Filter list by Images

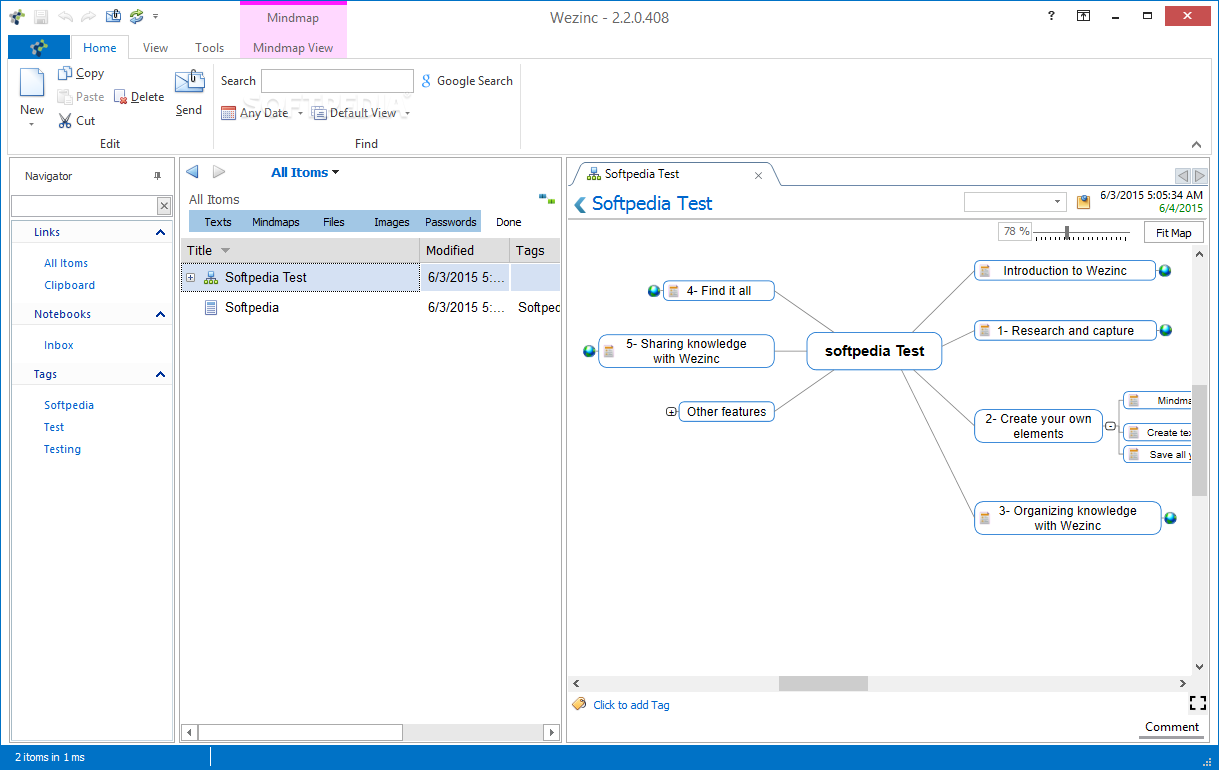[392, 222]
